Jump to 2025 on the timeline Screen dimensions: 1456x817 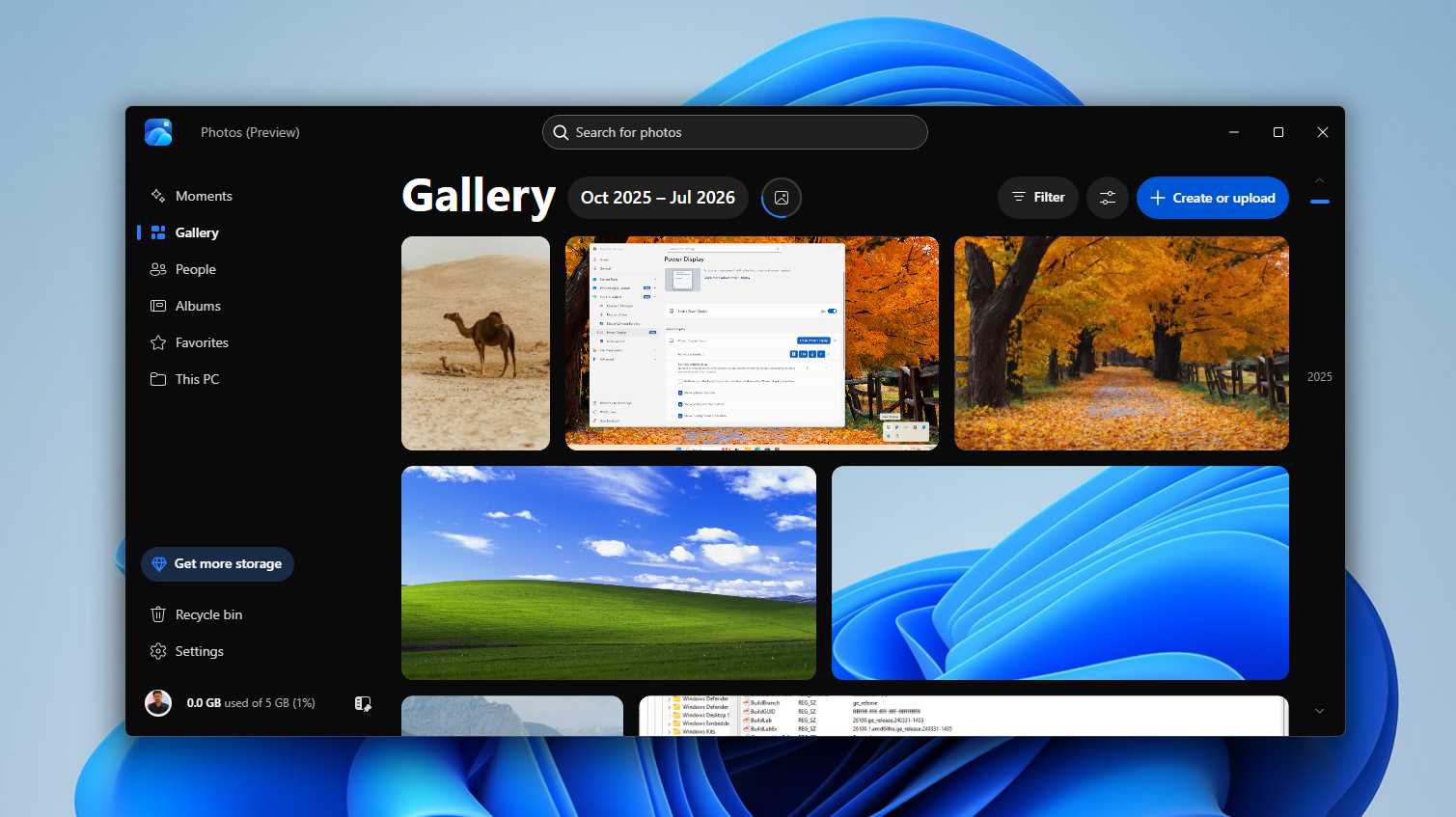click(1320, 377)
